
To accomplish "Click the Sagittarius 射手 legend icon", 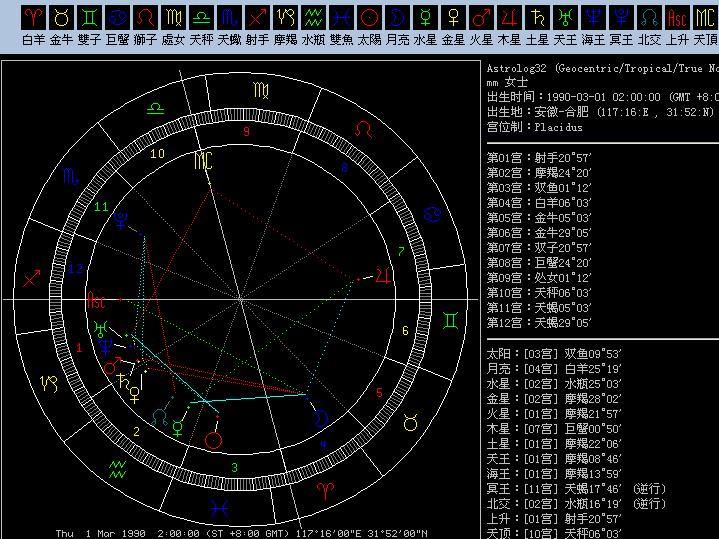I will point(257,17).
